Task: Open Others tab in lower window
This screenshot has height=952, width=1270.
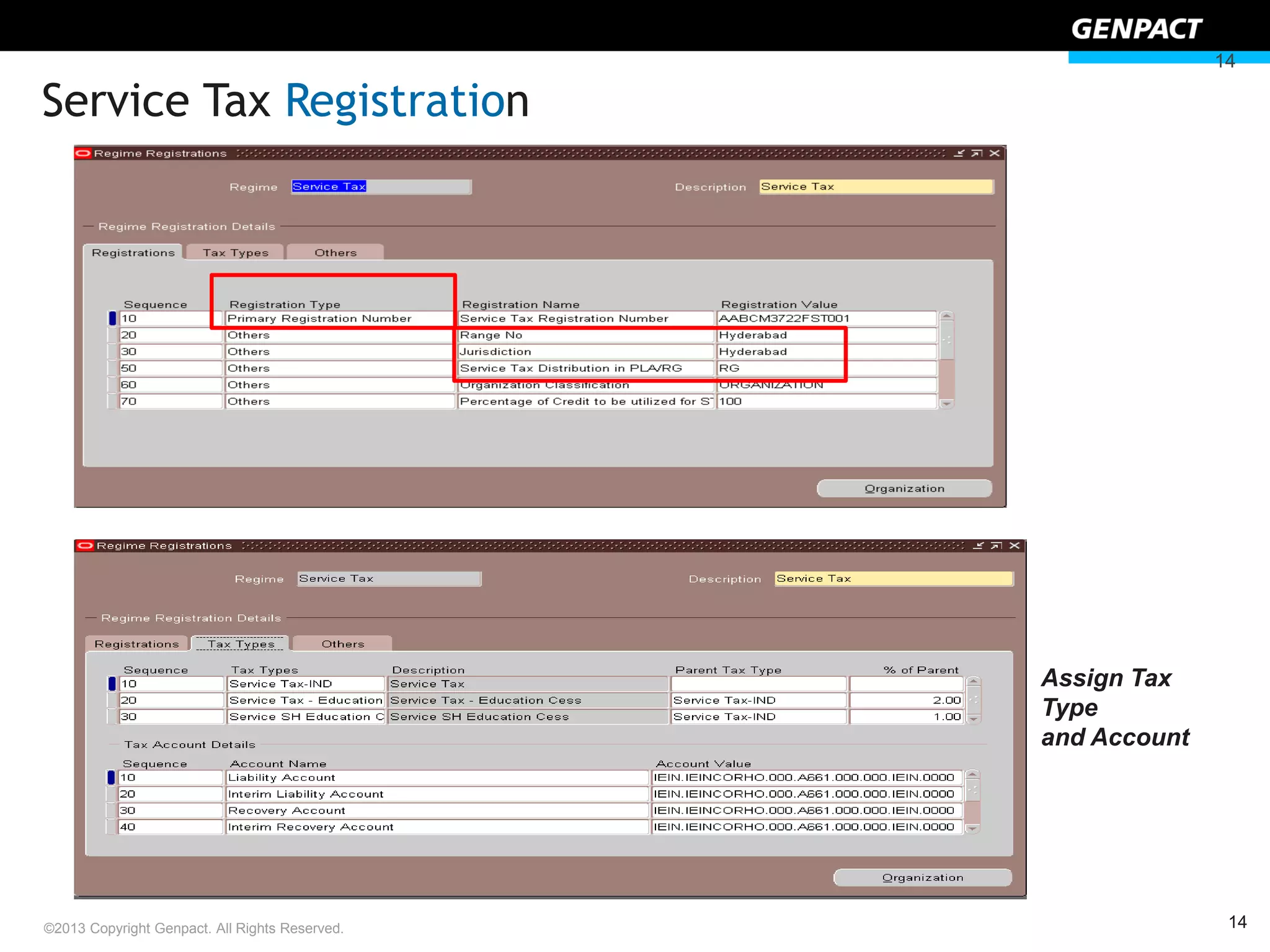Action: point(343,644)
